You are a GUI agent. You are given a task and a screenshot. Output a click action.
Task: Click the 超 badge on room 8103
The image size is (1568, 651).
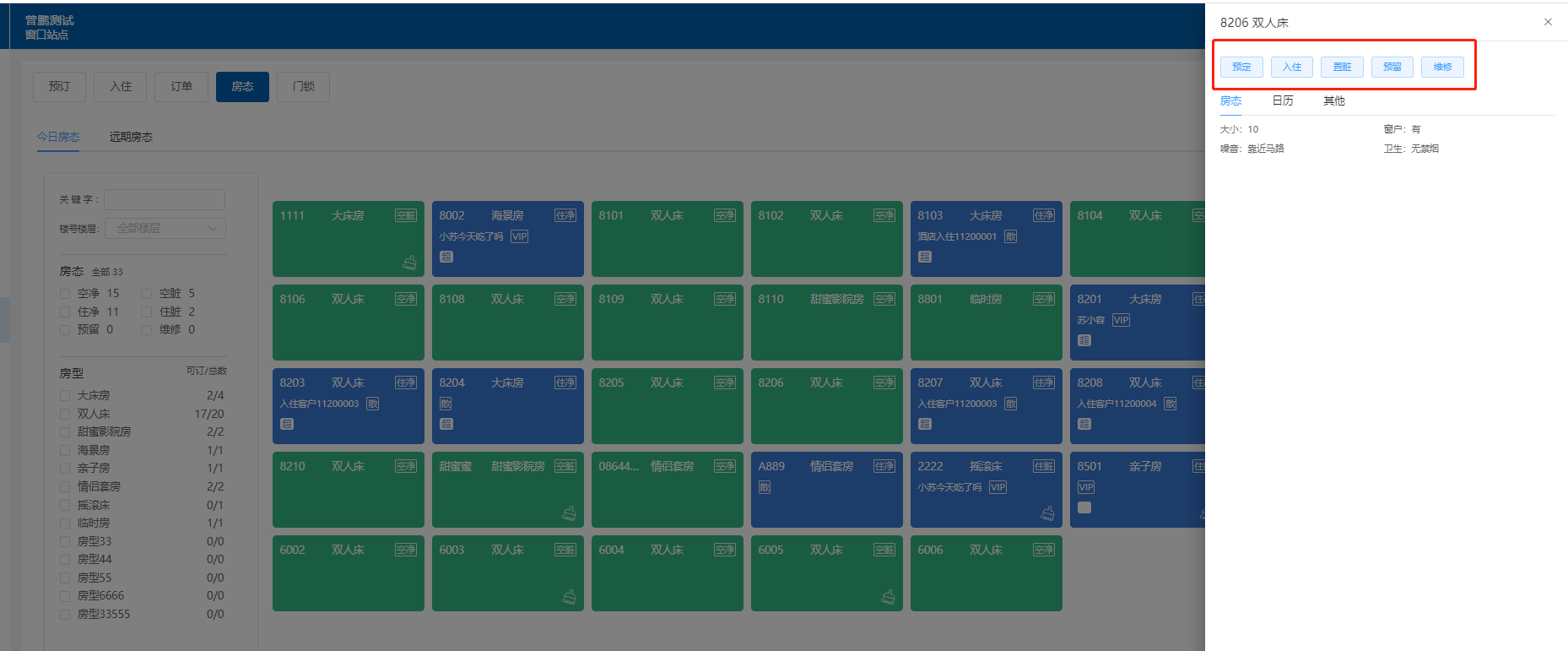tap(925, 257)
